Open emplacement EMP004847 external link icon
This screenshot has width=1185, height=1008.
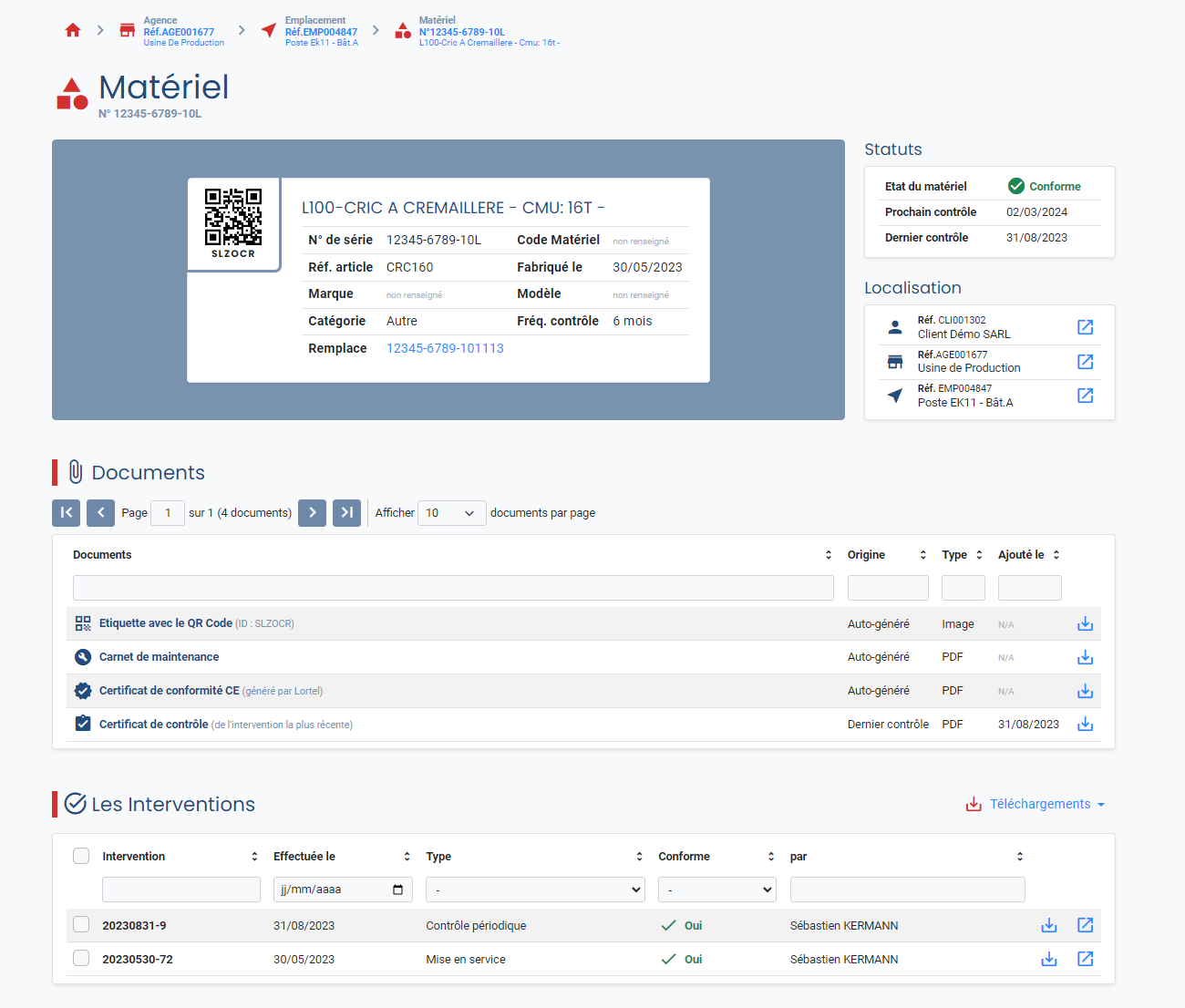click(1085, 396)
